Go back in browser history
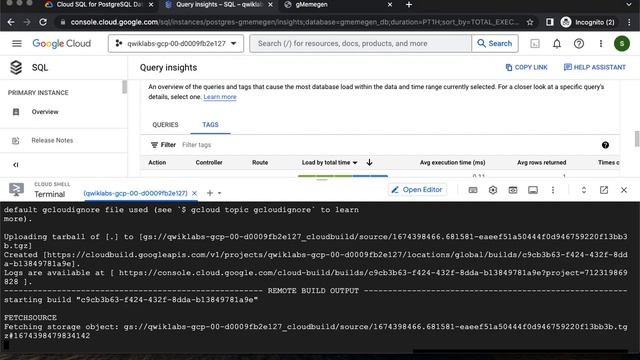The height and width of the screenshot is (360, 640). pos(11,22)
